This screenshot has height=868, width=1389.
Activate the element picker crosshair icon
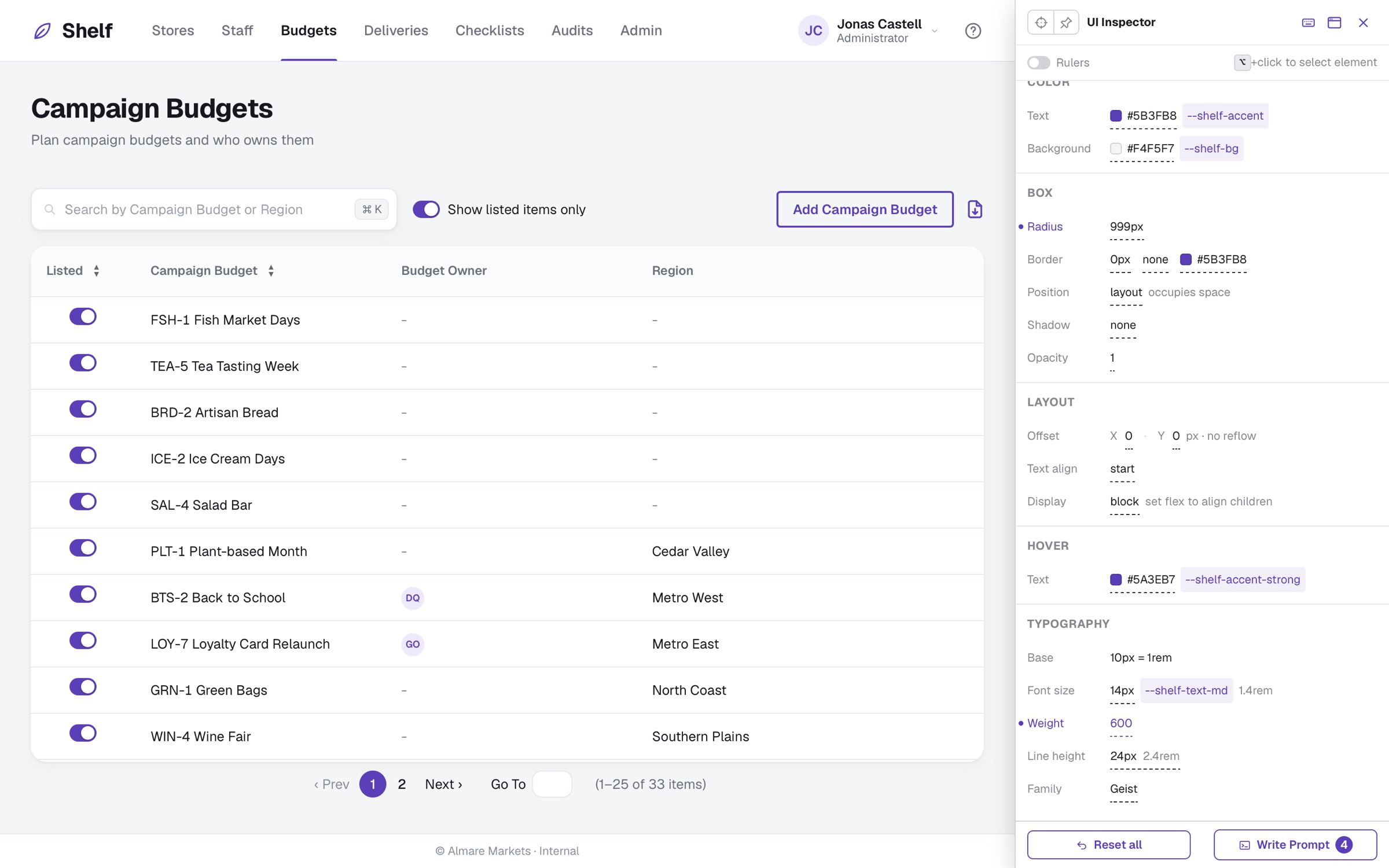pos(1041,23)
